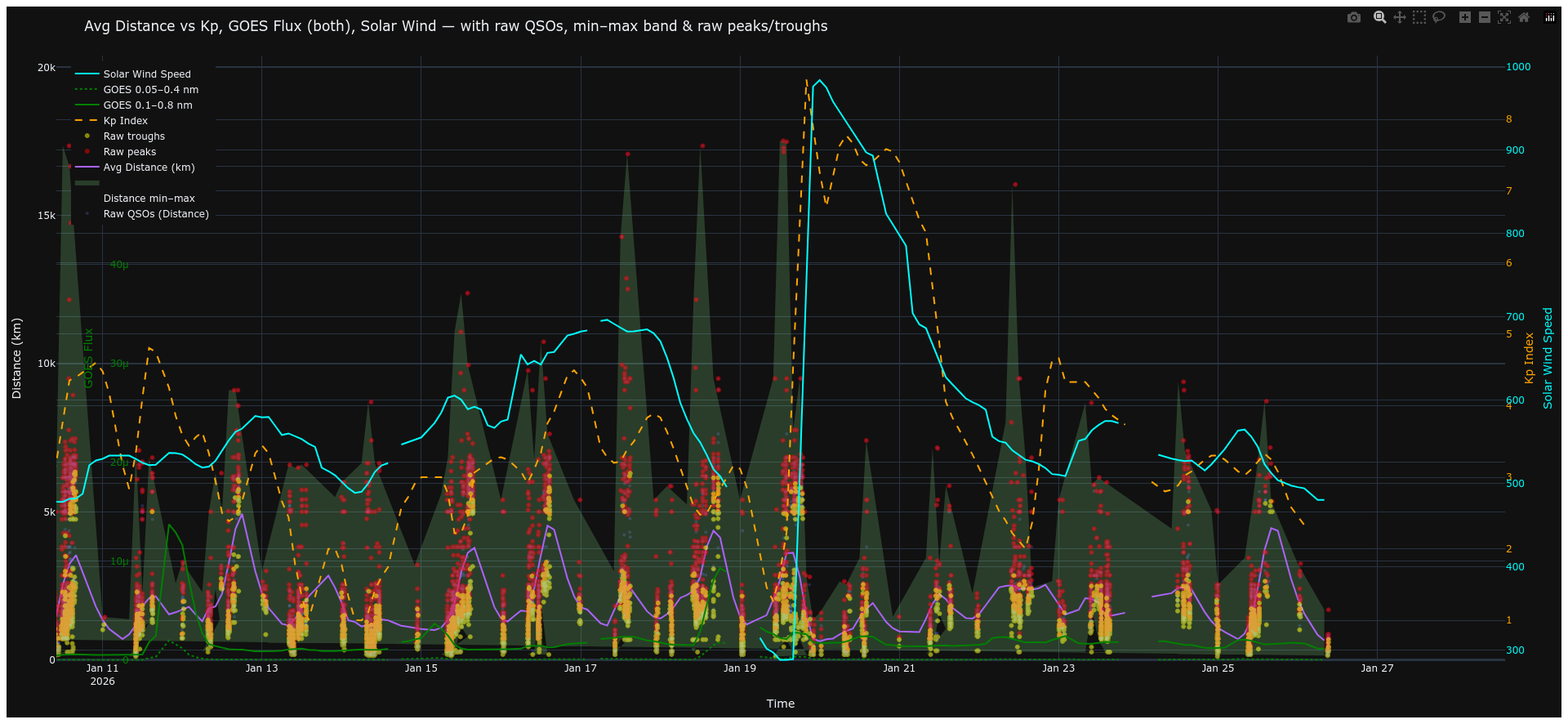1568x724 pixels.
Task: Click the 'Jan 25' x-axis tick label
Action: click(1218, 668)
